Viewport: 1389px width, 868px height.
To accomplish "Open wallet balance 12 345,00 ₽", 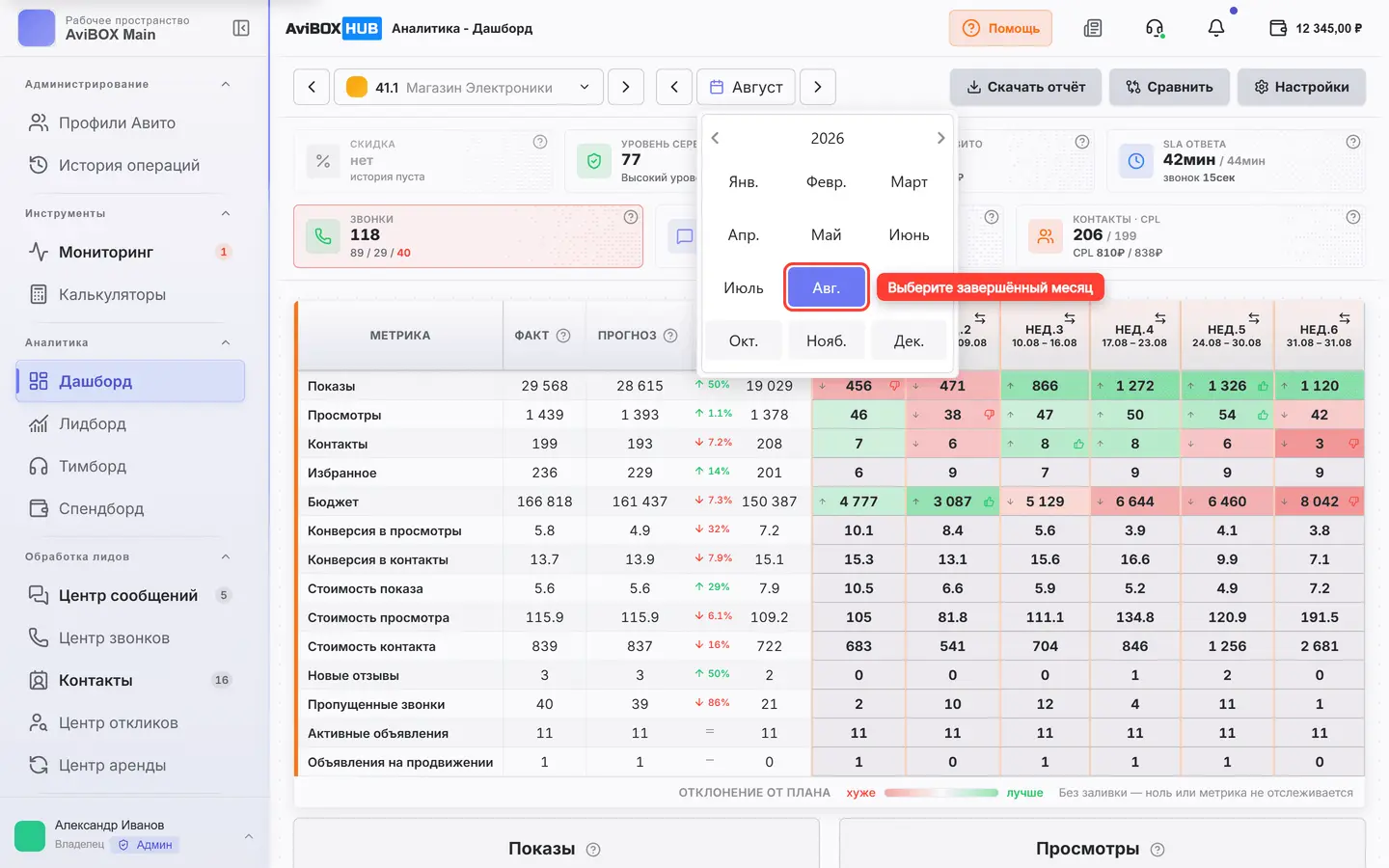I will (x=1316, y=28).
